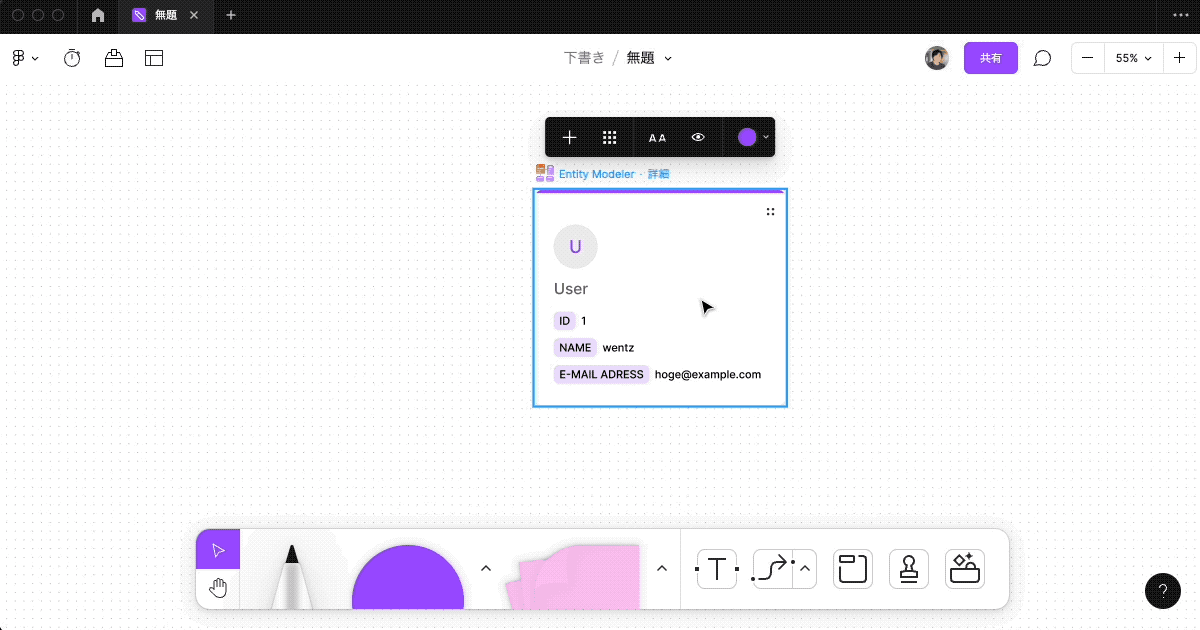Viewport: 1200px width, 630px height.
Task: Open the templates layout icon
Action: 154,58
